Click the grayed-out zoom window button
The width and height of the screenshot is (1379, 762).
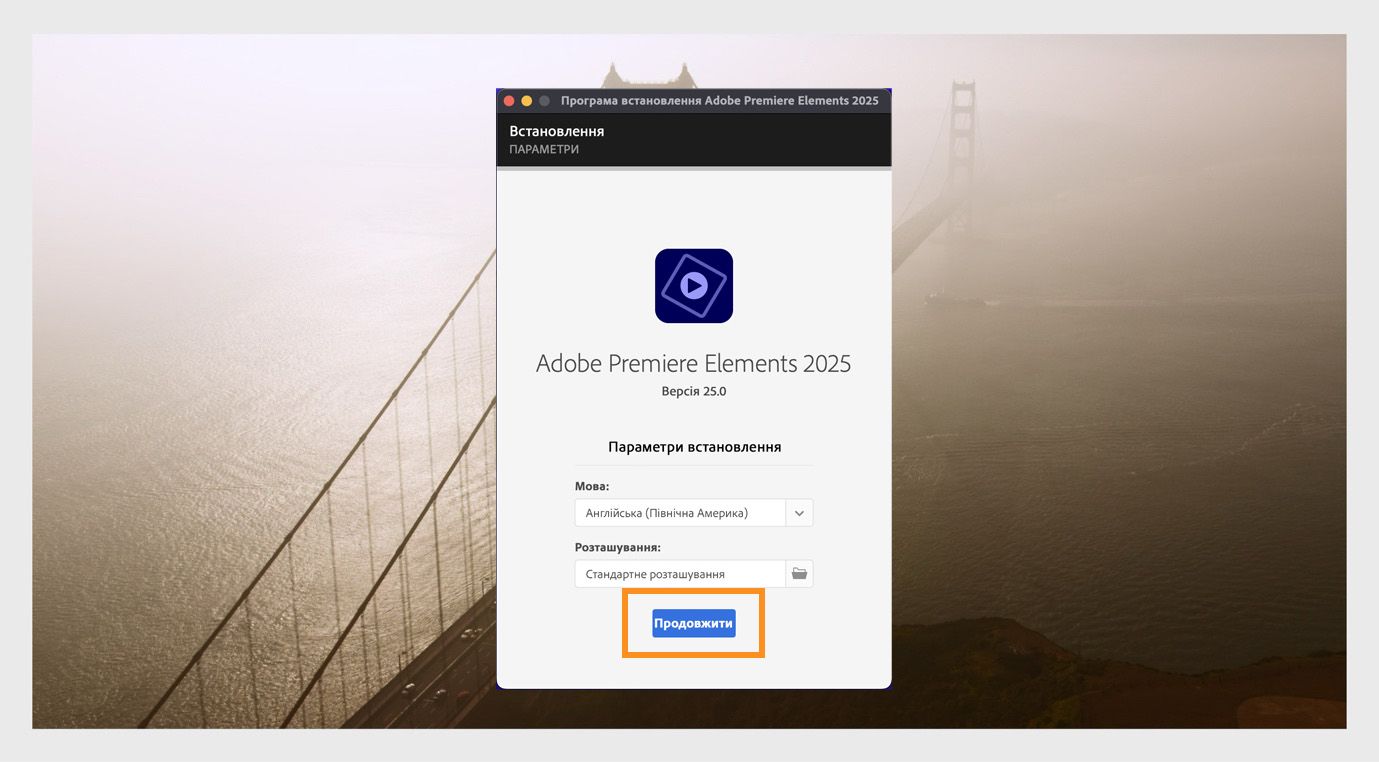545,101
